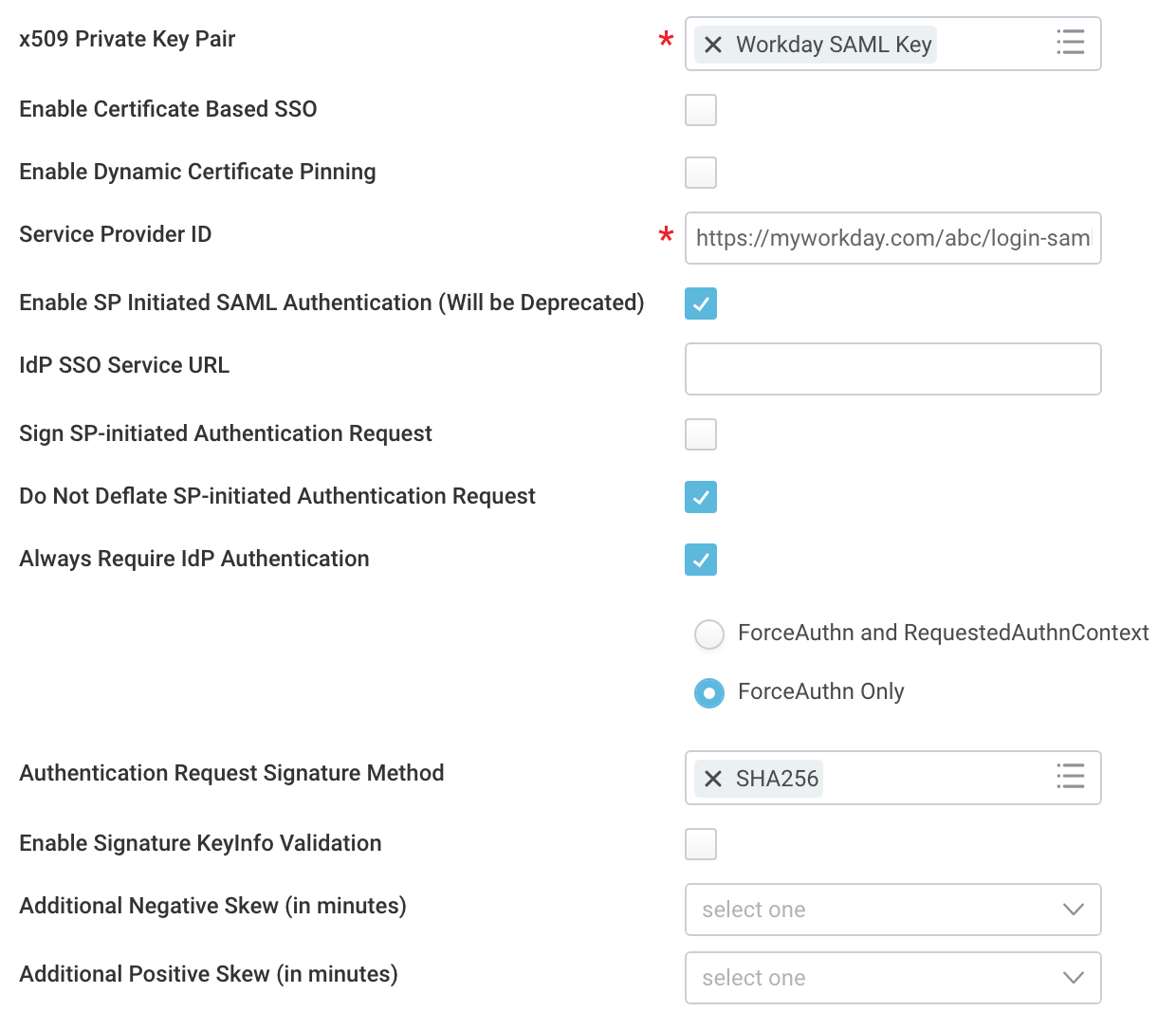Image resolution: width=1176 pixels, height=1030 pixels.
Task: Expand the Positive Skew select one chevron
Action: (1073, 978)
